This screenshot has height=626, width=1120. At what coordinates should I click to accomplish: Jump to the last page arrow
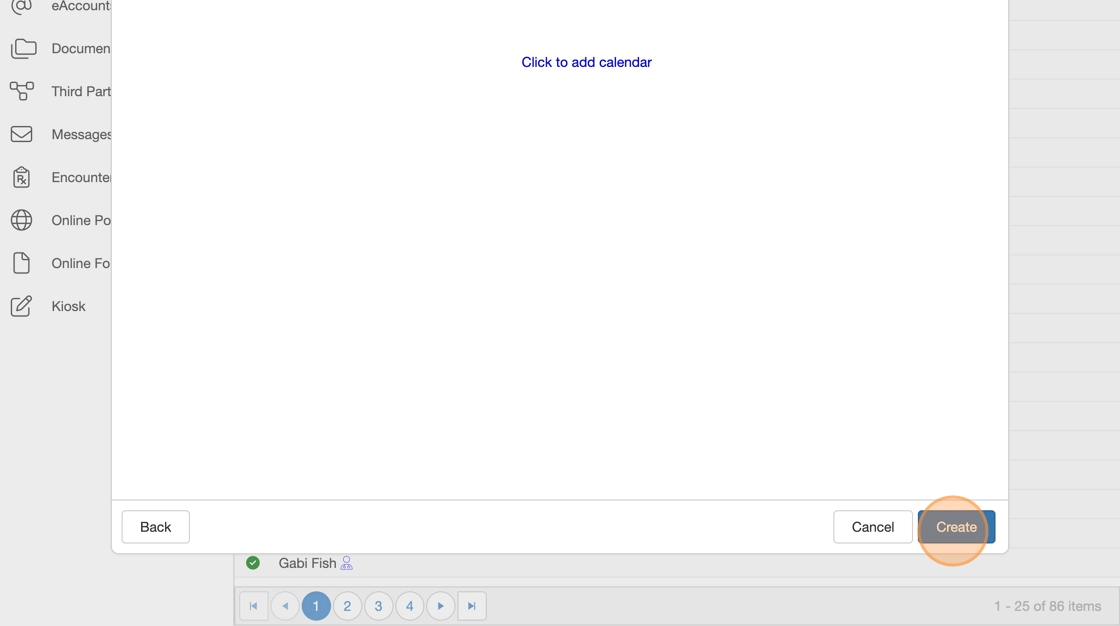(471, 606)
